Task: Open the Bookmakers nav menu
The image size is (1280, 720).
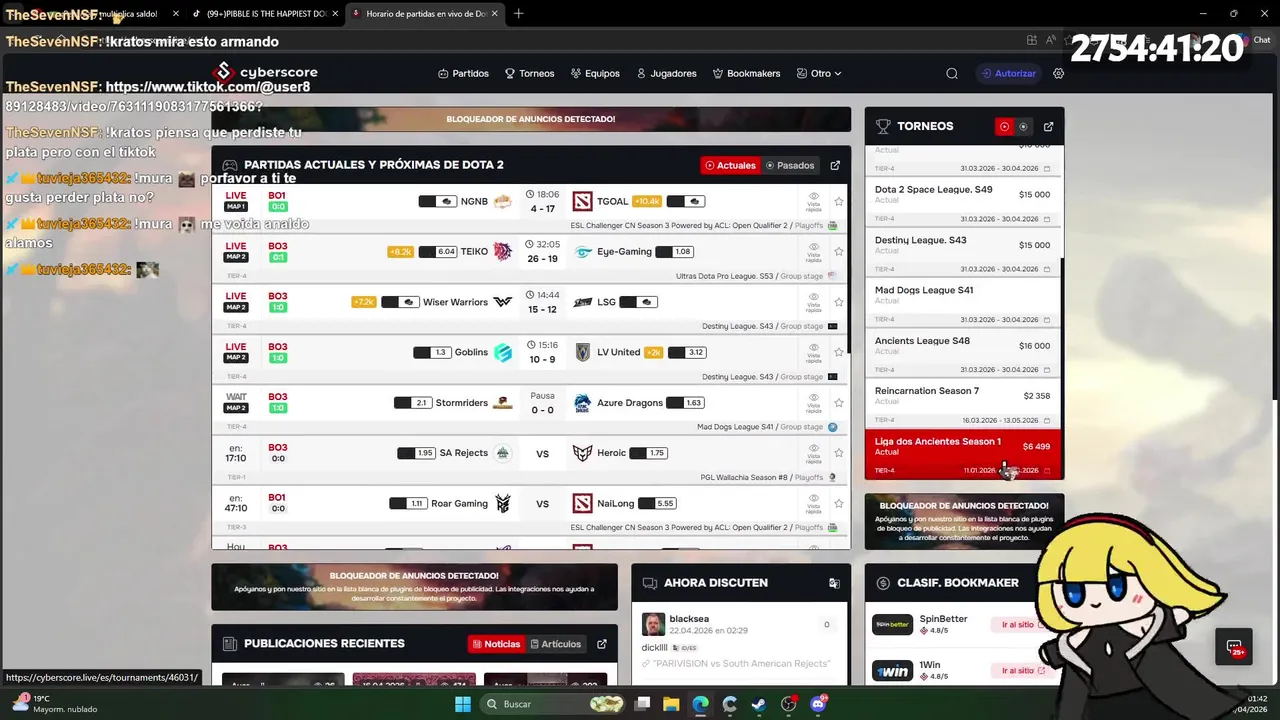Action: 746,73
